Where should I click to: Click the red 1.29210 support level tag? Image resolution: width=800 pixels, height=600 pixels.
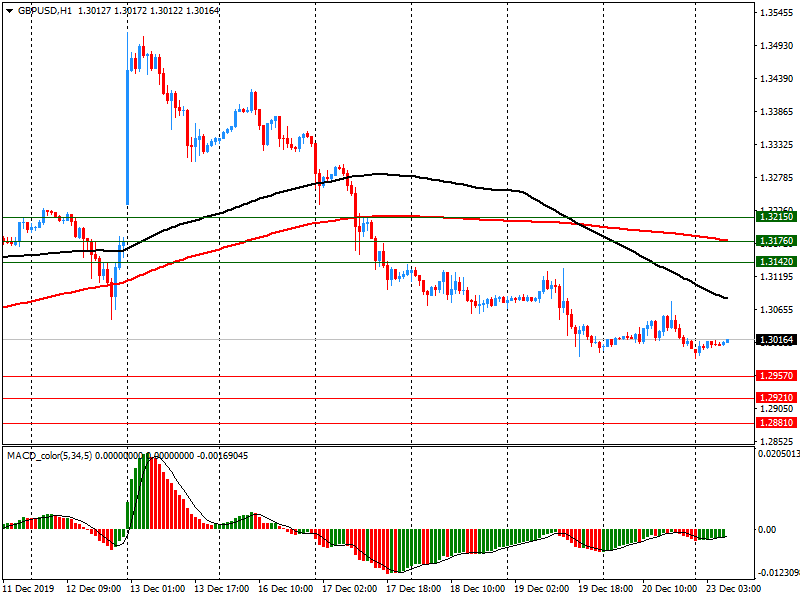[776, 398]
